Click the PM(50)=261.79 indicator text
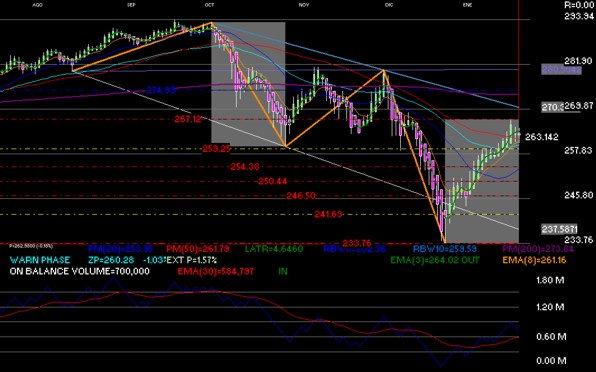Image resolution: width=596 pixels, height=372 pixels. (198, 249)
